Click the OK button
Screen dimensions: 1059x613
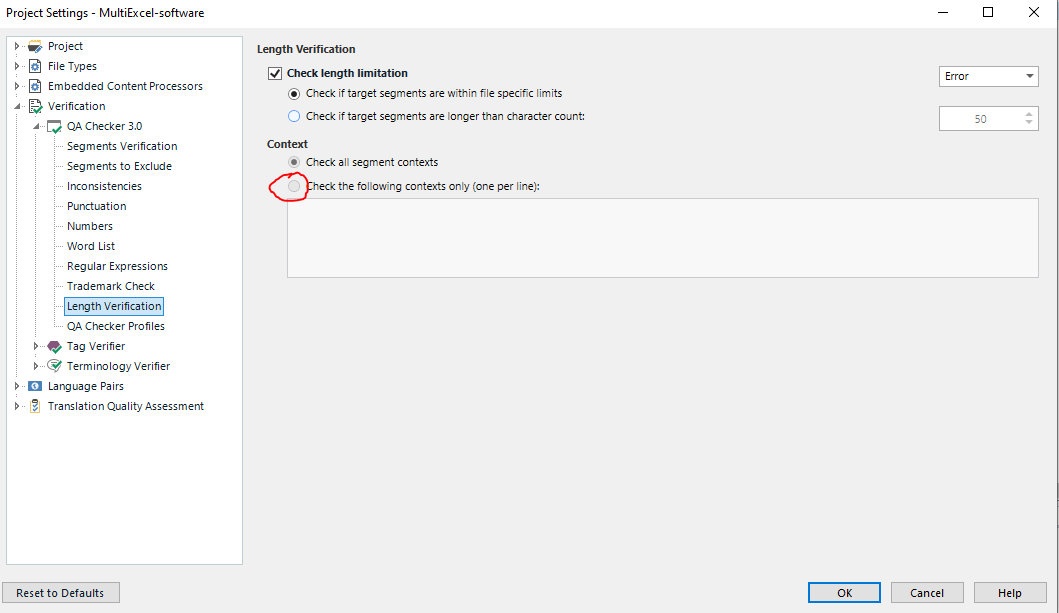844,593
